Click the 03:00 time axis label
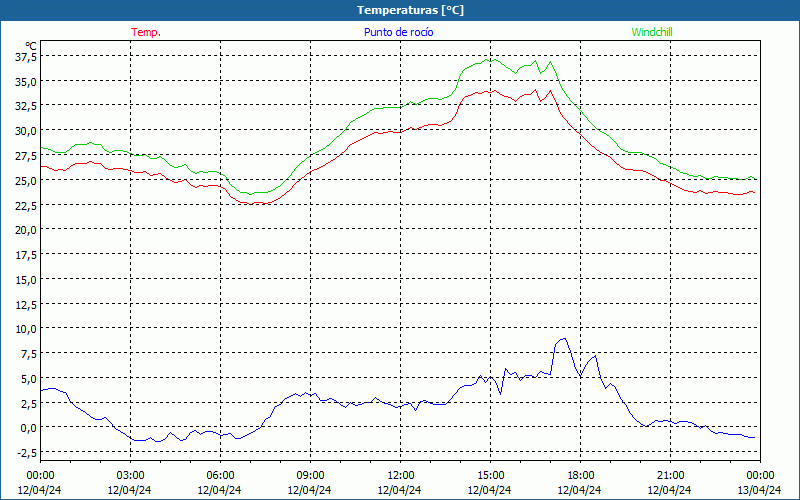 pyautogui.click(x=130, y=476)
